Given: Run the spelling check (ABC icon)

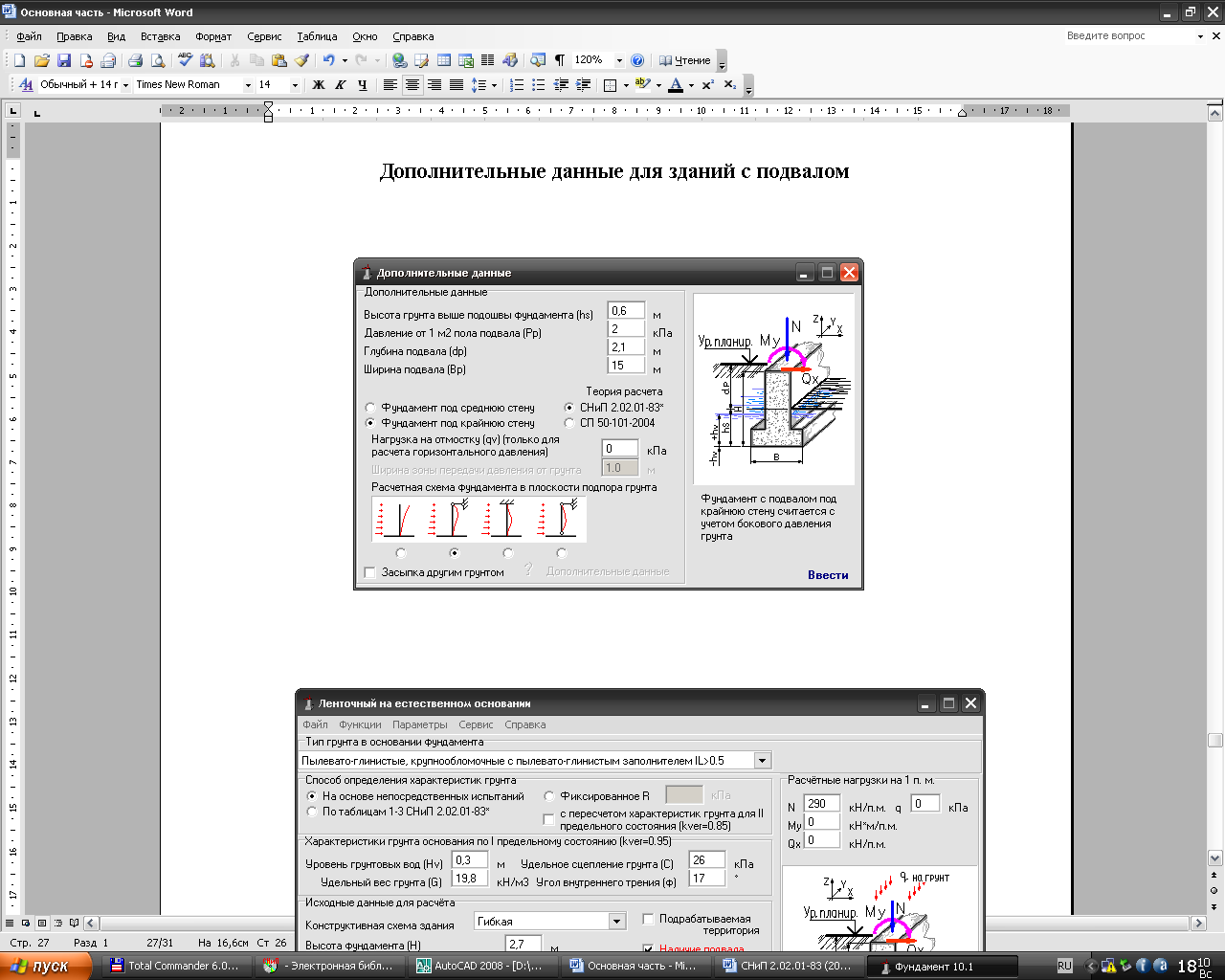Looking at the screenshot, I should (x=185, y=60).
